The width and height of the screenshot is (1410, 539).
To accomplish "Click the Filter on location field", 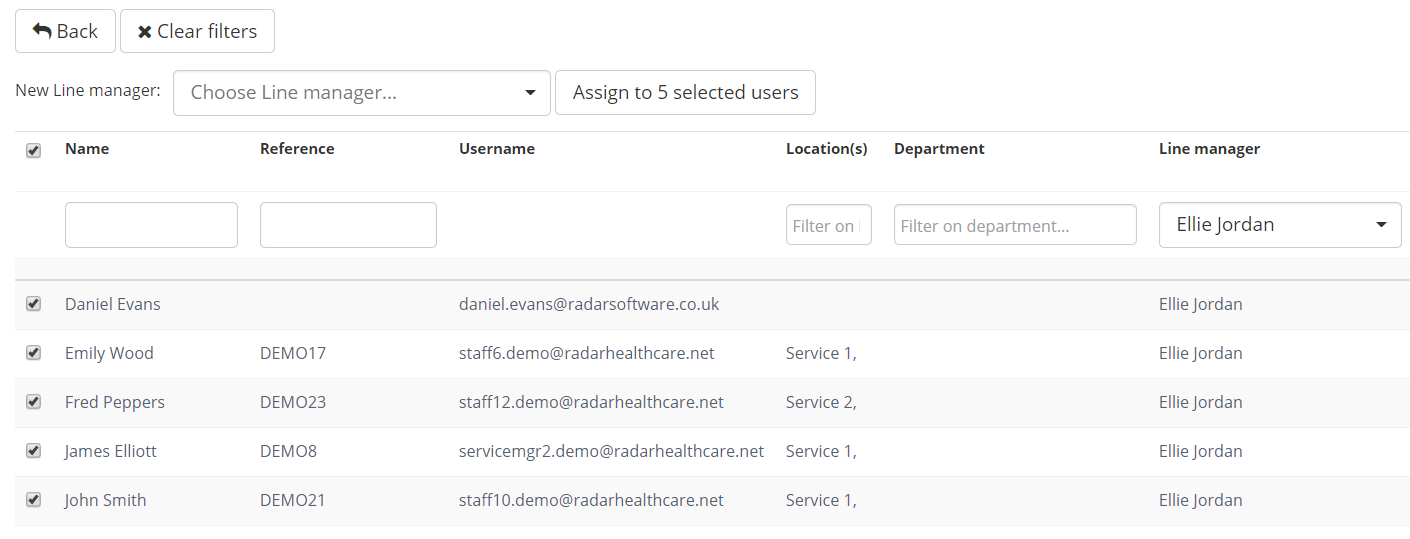I will click(828, 225).
